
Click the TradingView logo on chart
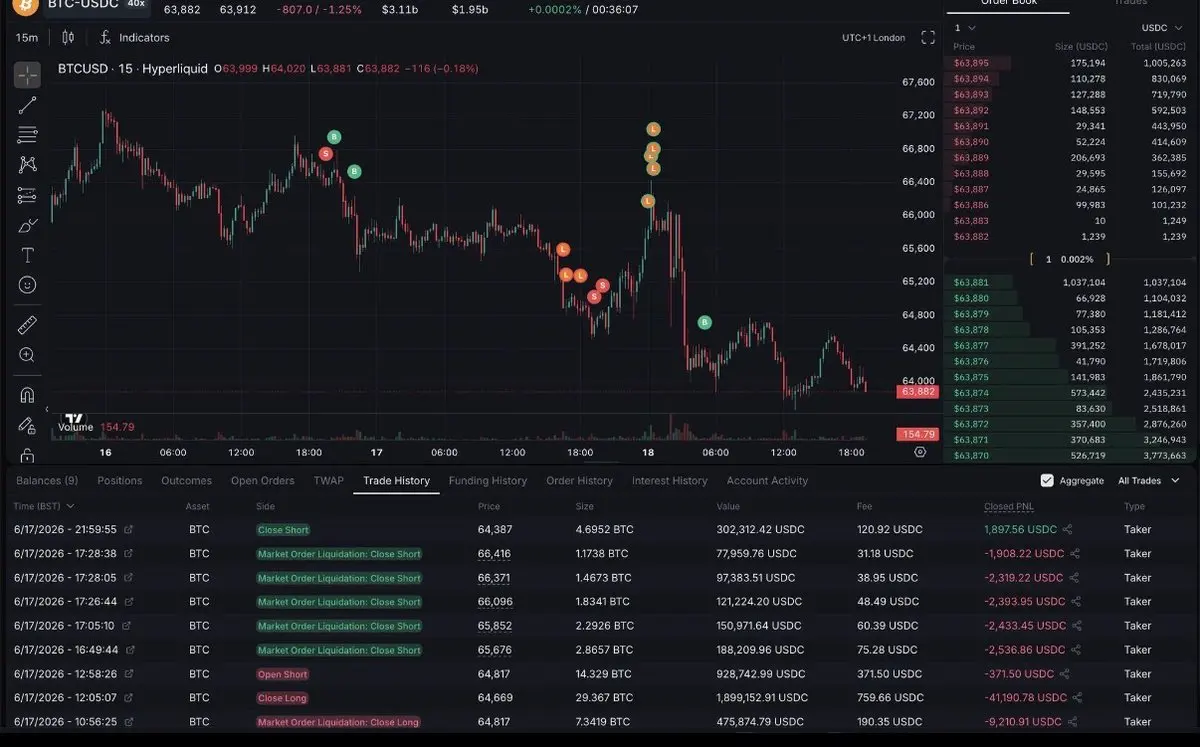click(73, 418)
